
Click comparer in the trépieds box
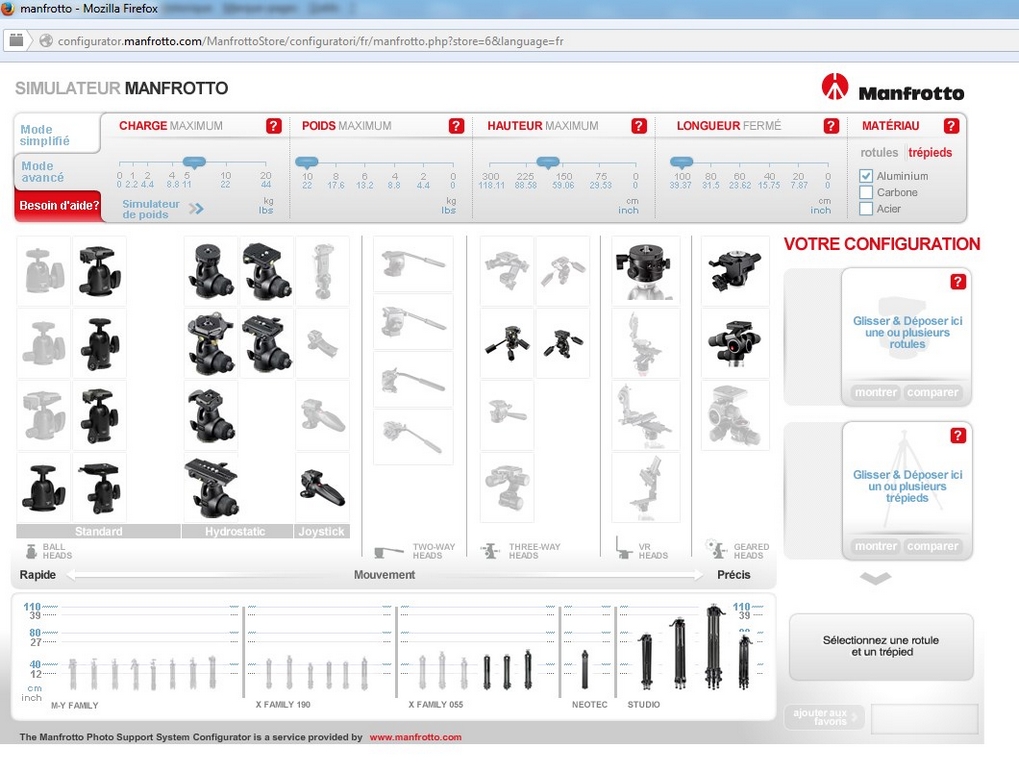[x=933, y=546]
